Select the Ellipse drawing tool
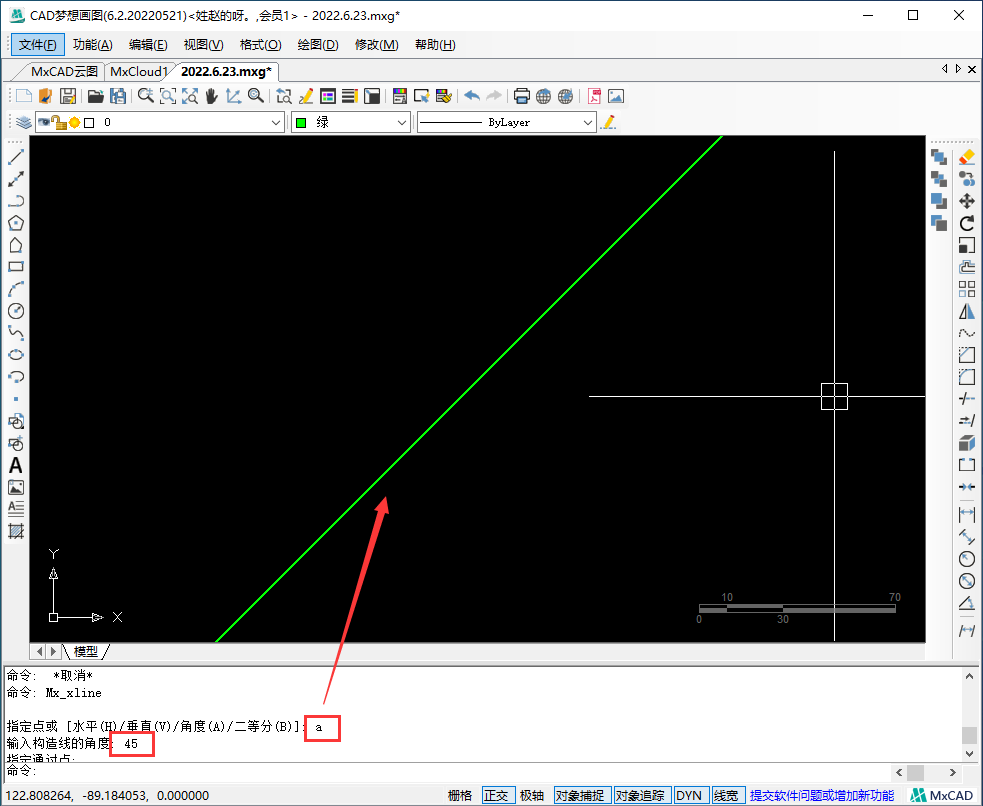This screenshot has width=983, height=806. point(16,355)
